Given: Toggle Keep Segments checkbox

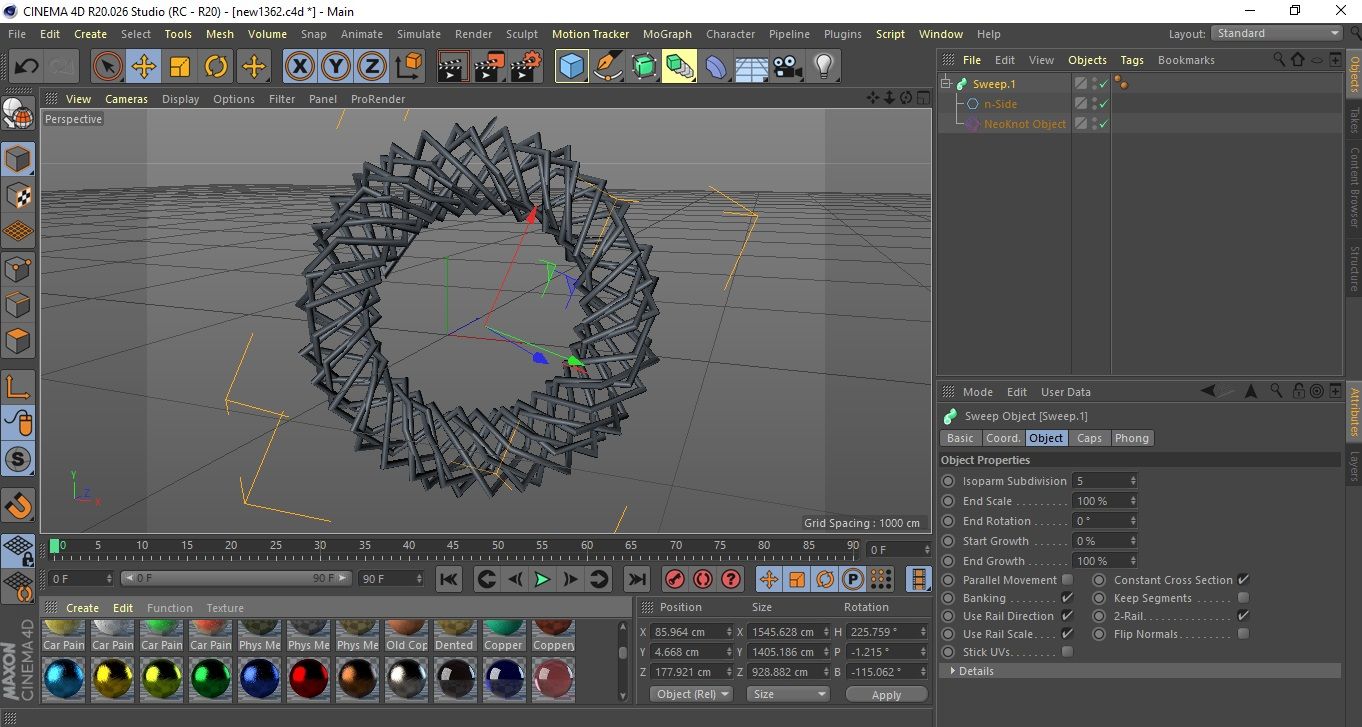Looking at the screenshot, I should pyautogui.click(x=1243, y=598).
